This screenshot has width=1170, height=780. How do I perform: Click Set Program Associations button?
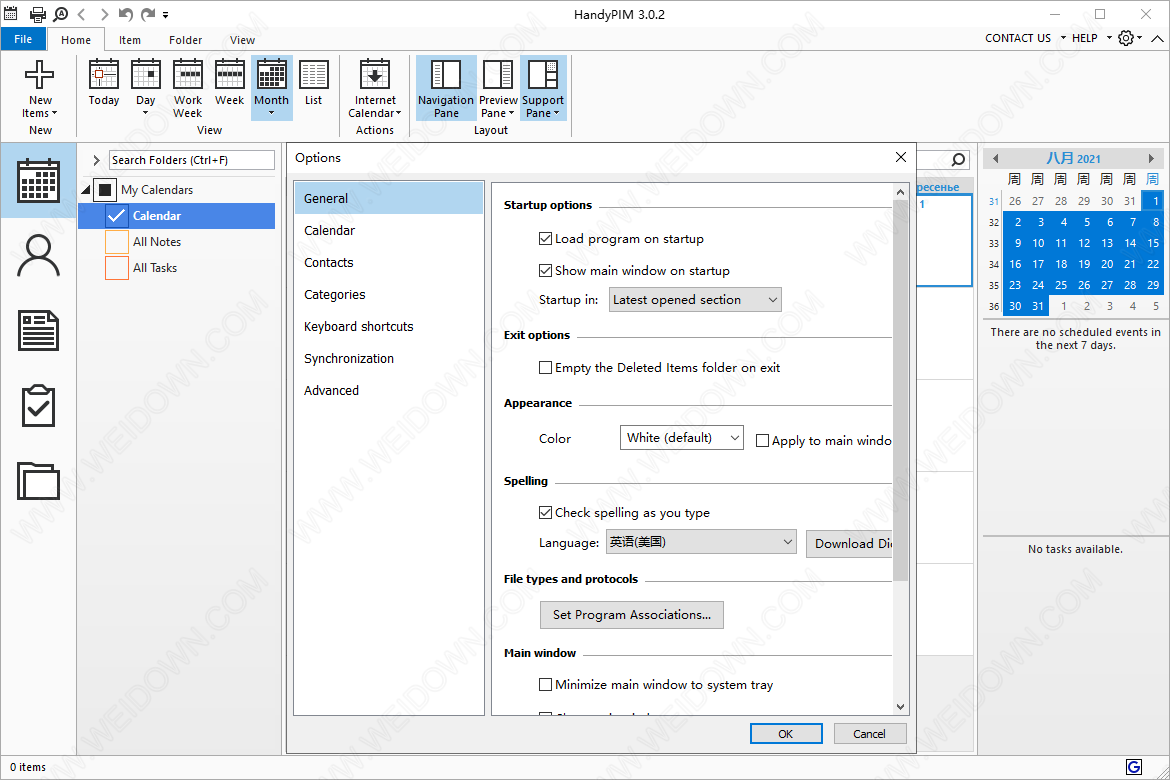[631, 614]
